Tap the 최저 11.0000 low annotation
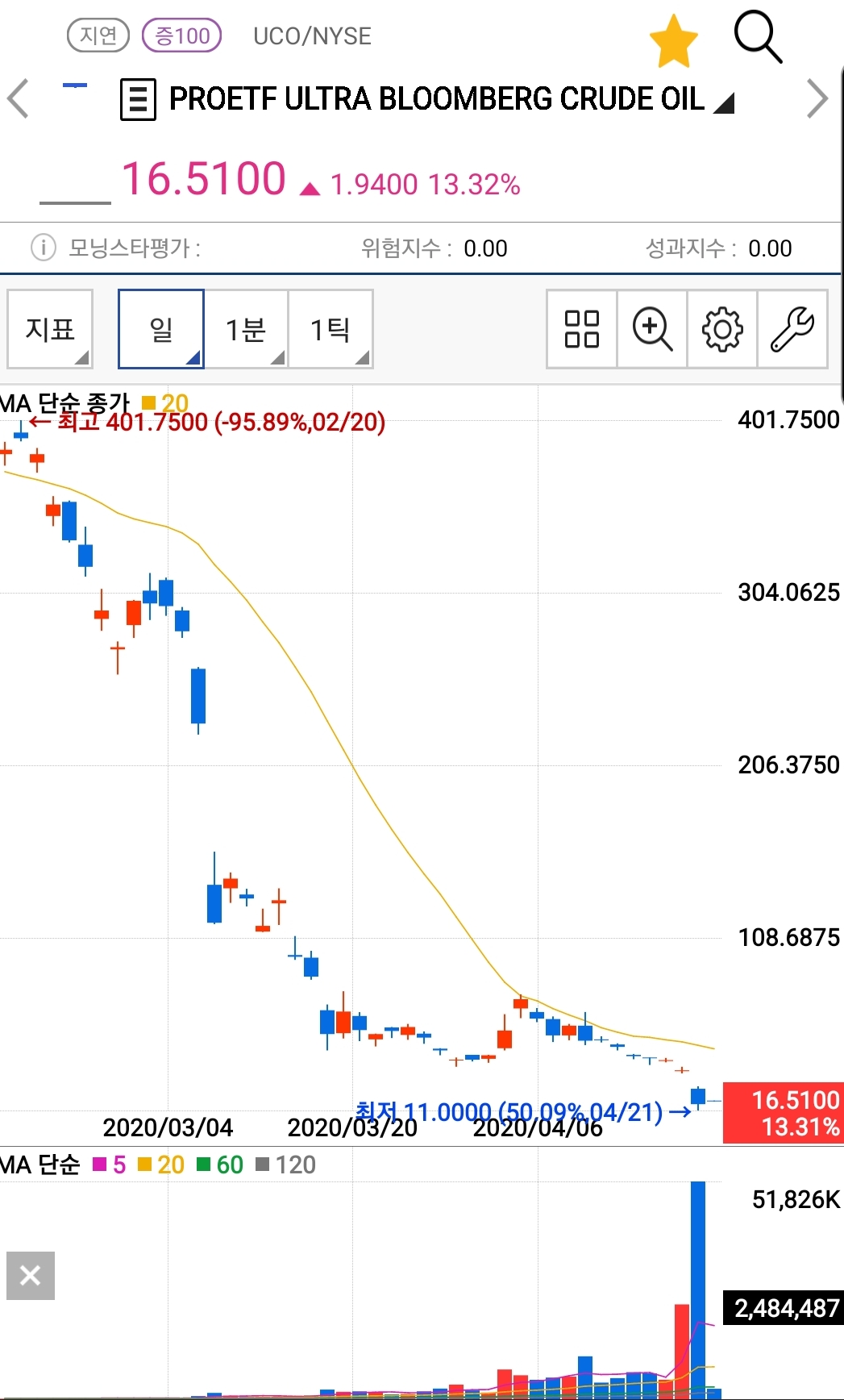The image size is (844, 1400). coord(522,1112)
